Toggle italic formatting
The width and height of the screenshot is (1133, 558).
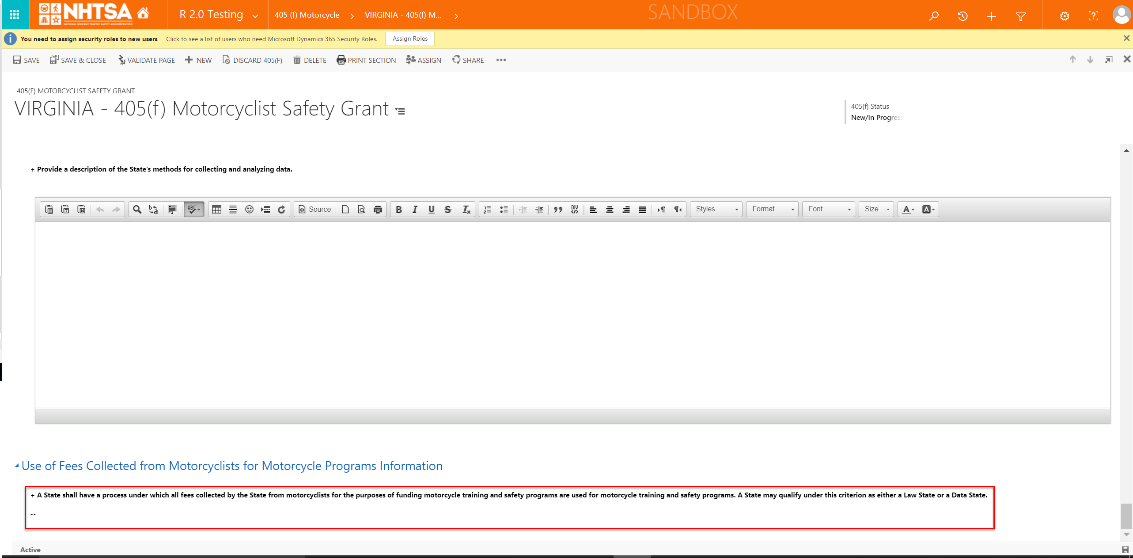[415, 209]
